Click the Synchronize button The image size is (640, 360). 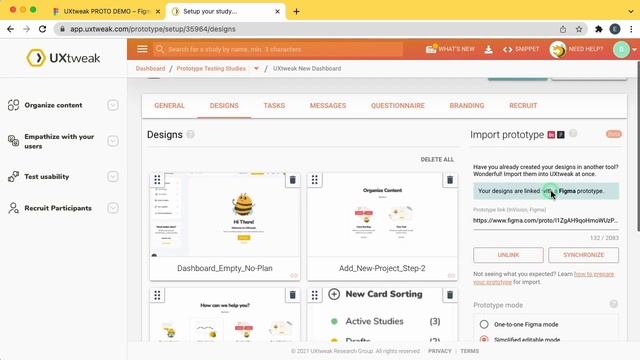[x=583, y=255]
